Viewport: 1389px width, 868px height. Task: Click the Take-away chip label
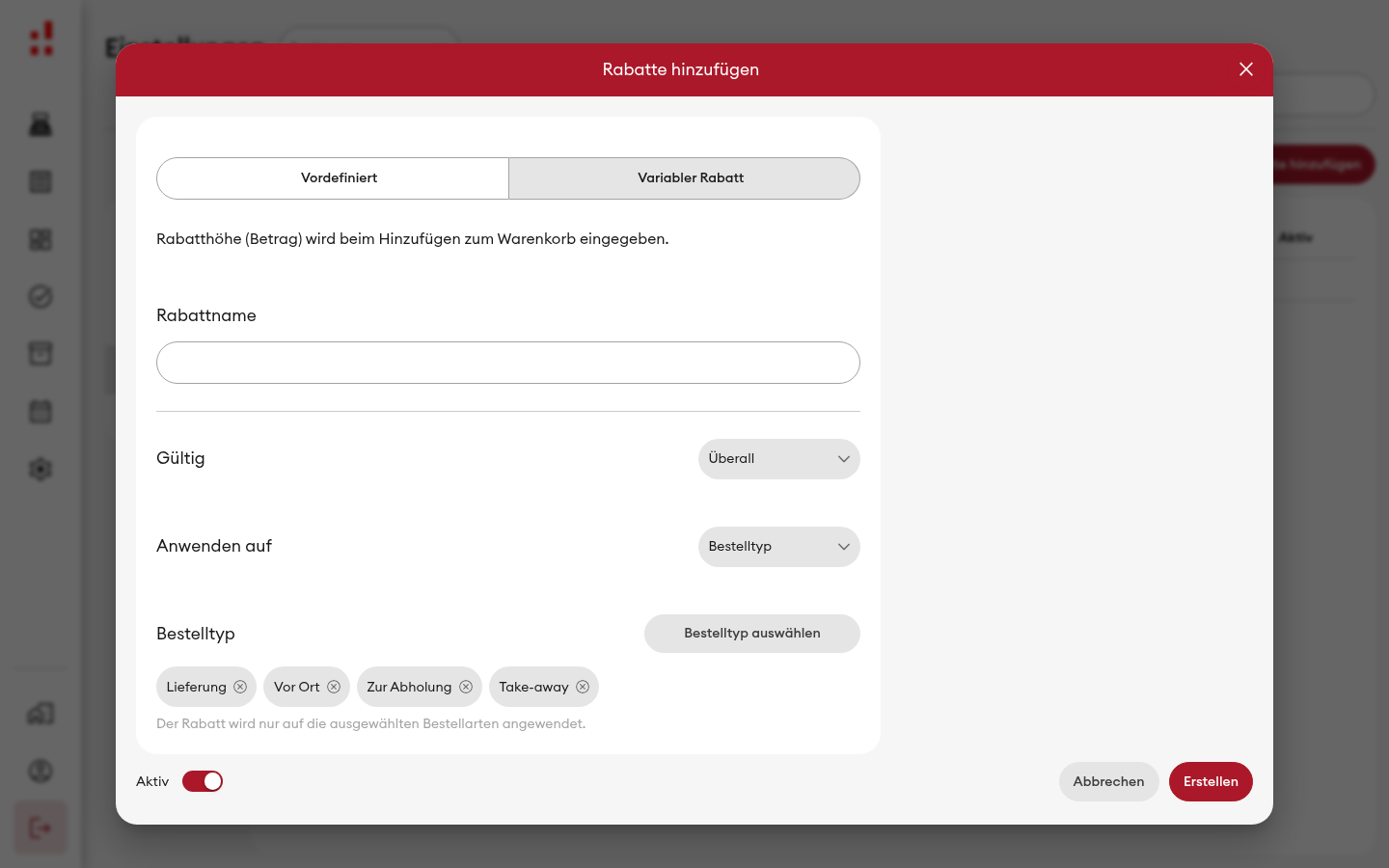point(533,687)
